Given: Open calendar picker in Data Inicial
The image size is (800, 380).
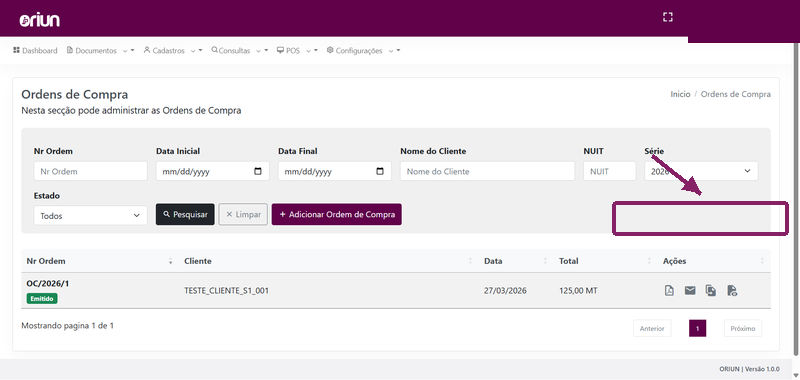Looking at the screenshot, I should pyautogui.click(x=258, y=171).
